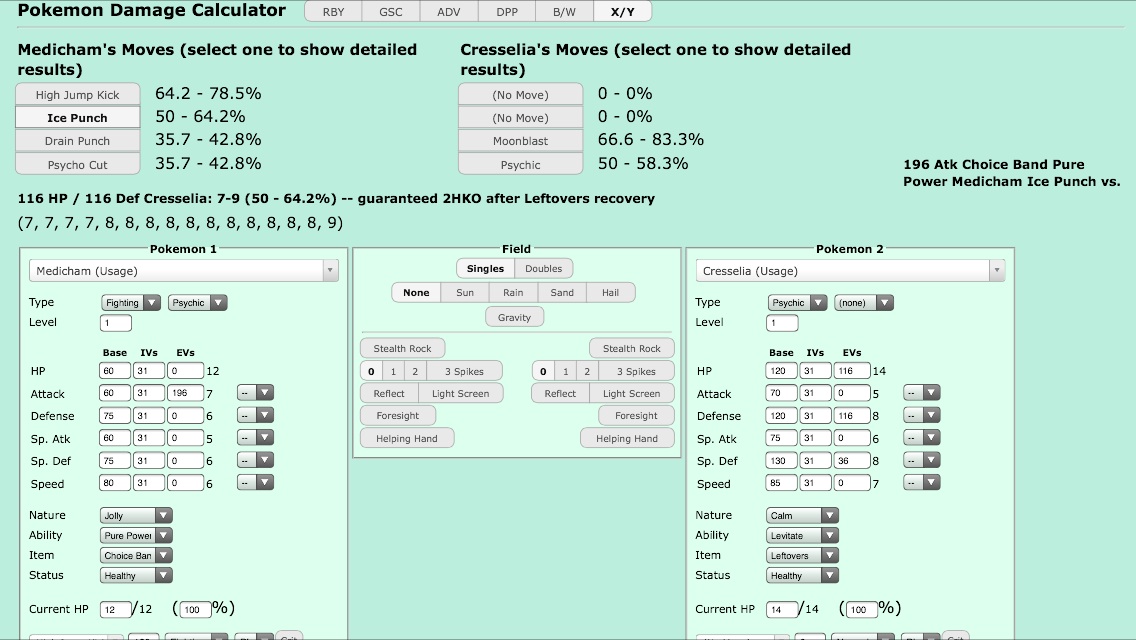Open the Cresselia (Usage) Pokemon selector
This screenshot has width=1136, height=640.
(x=850, y=270)
